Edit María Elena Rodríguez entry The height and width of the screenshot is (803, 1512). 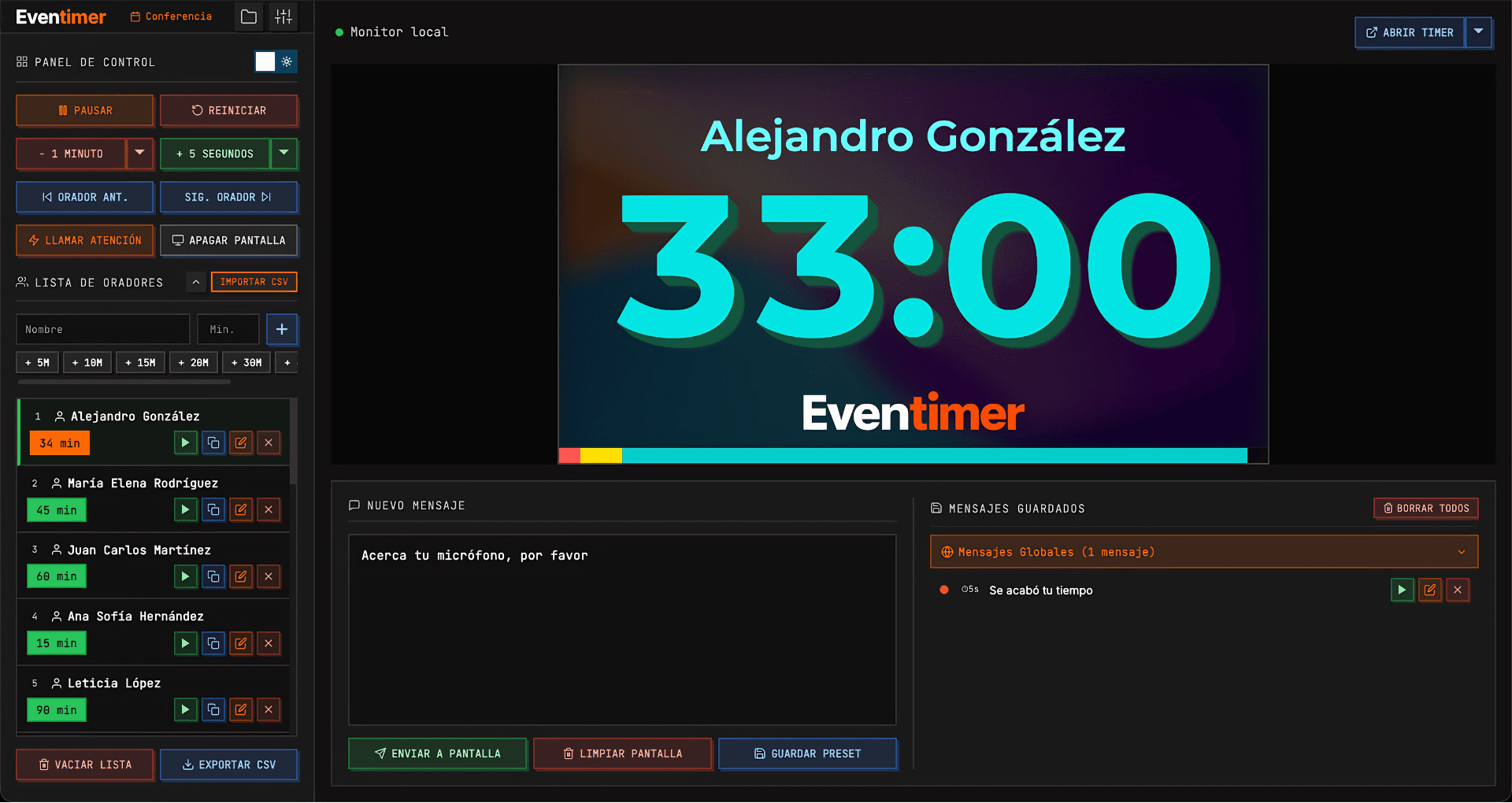(x=241, y=509)
